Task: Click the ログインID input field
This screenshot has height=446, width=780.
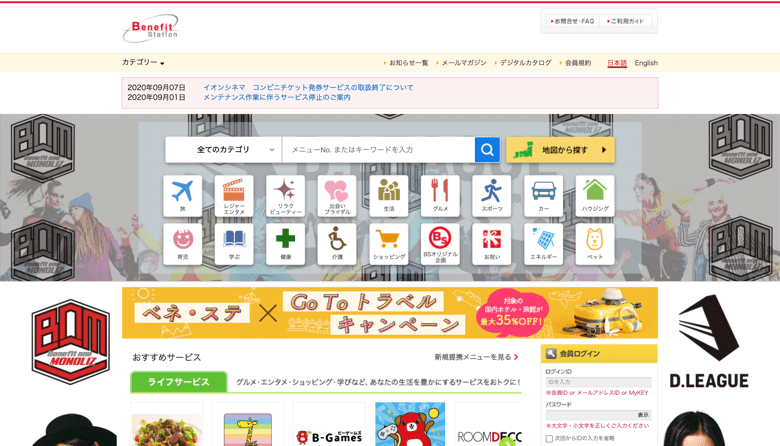Action: point(597,382)
